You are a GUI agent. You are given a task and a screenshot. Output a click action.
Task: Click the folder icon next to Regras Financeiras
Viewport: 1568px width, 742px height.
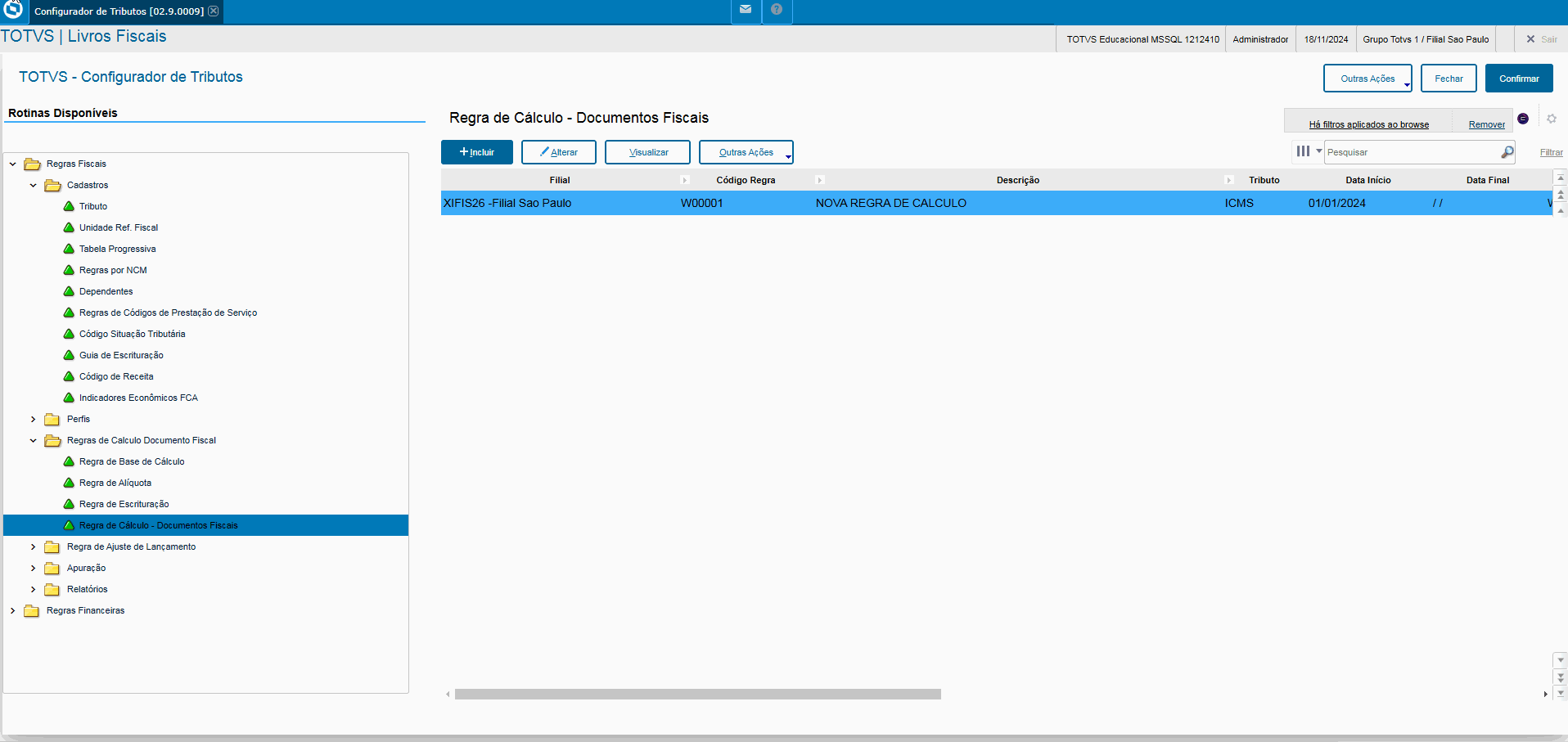(32, 610)
